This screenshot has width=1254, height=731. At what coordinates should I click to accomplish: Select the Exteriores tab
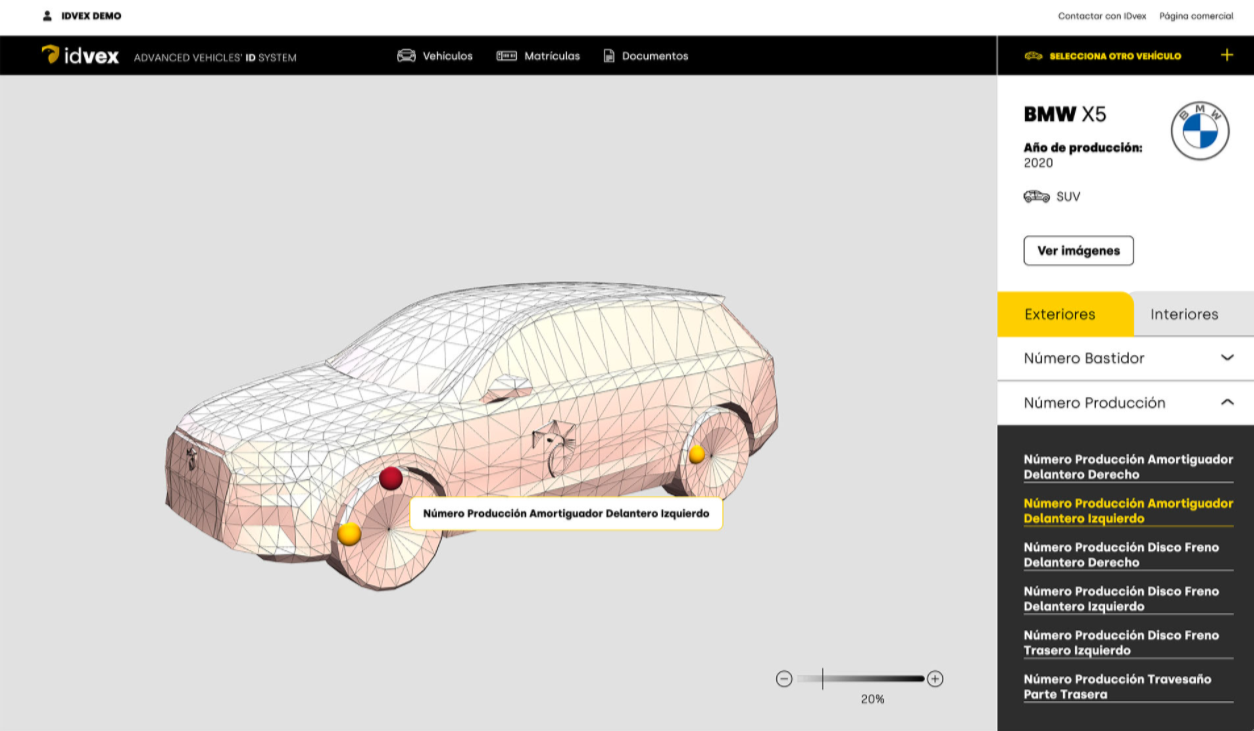[x=1060, y=314]
